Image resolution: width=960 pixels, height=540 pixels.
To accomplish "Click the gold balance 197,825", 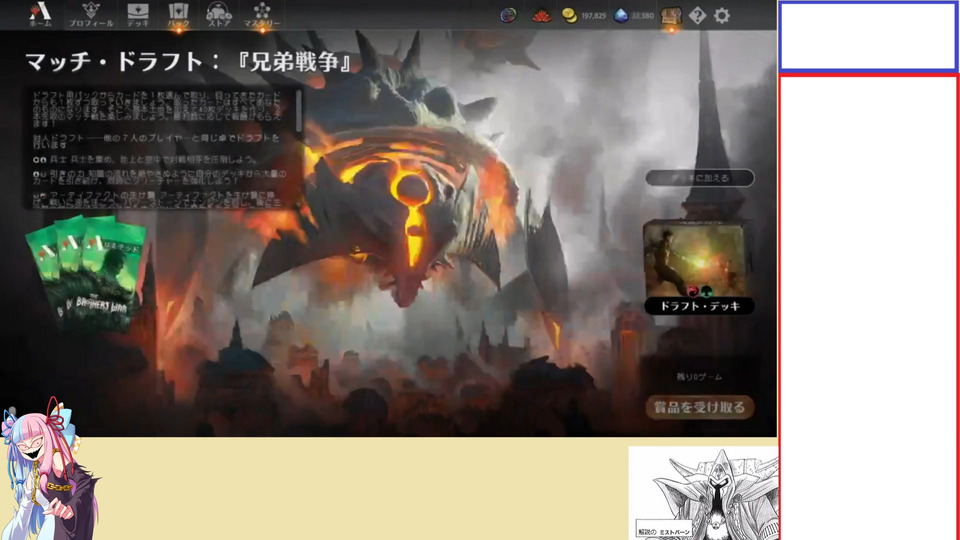I will 593,16.
